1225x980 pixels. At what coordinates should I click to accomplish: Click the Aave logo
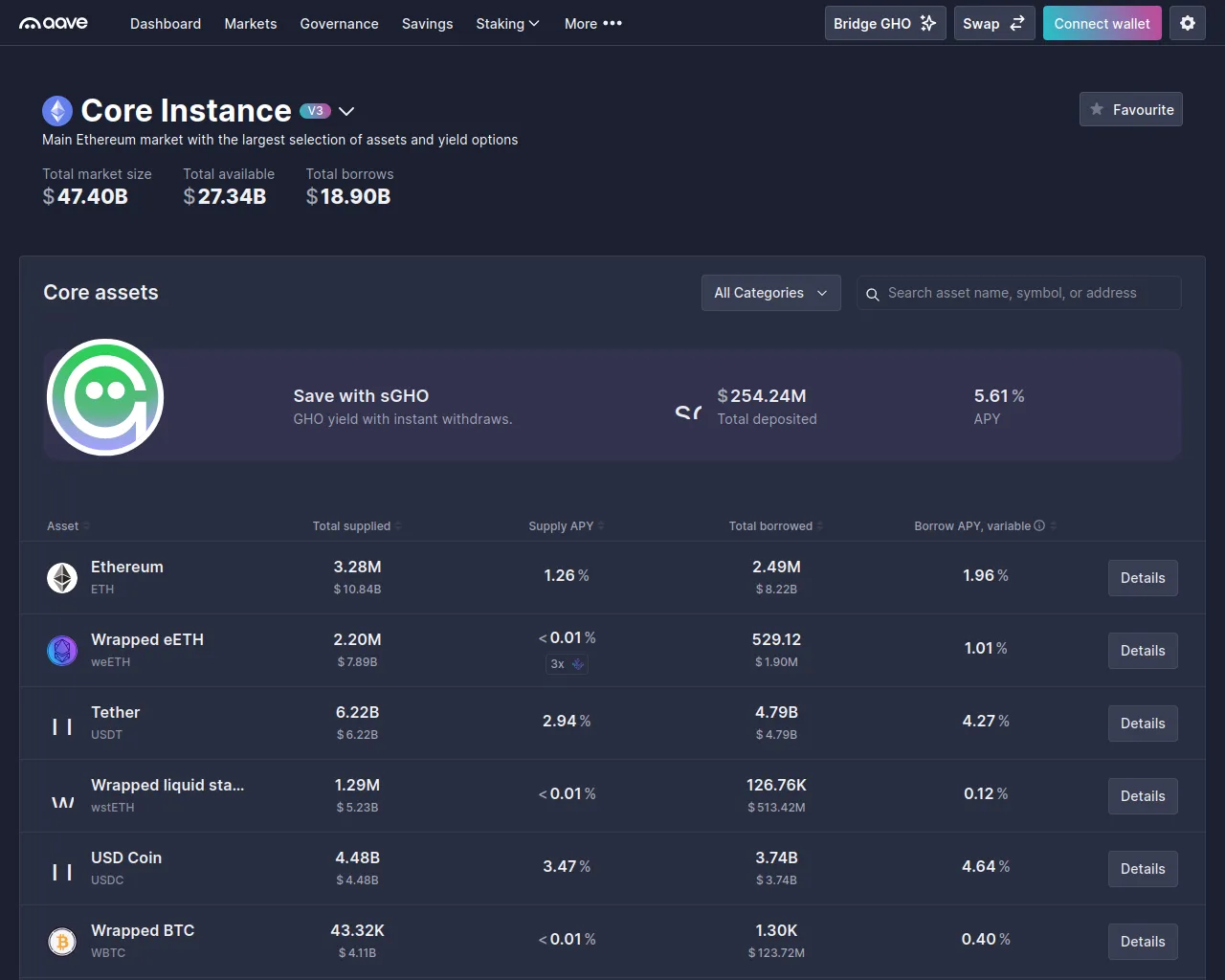click(x=54, y=23)
